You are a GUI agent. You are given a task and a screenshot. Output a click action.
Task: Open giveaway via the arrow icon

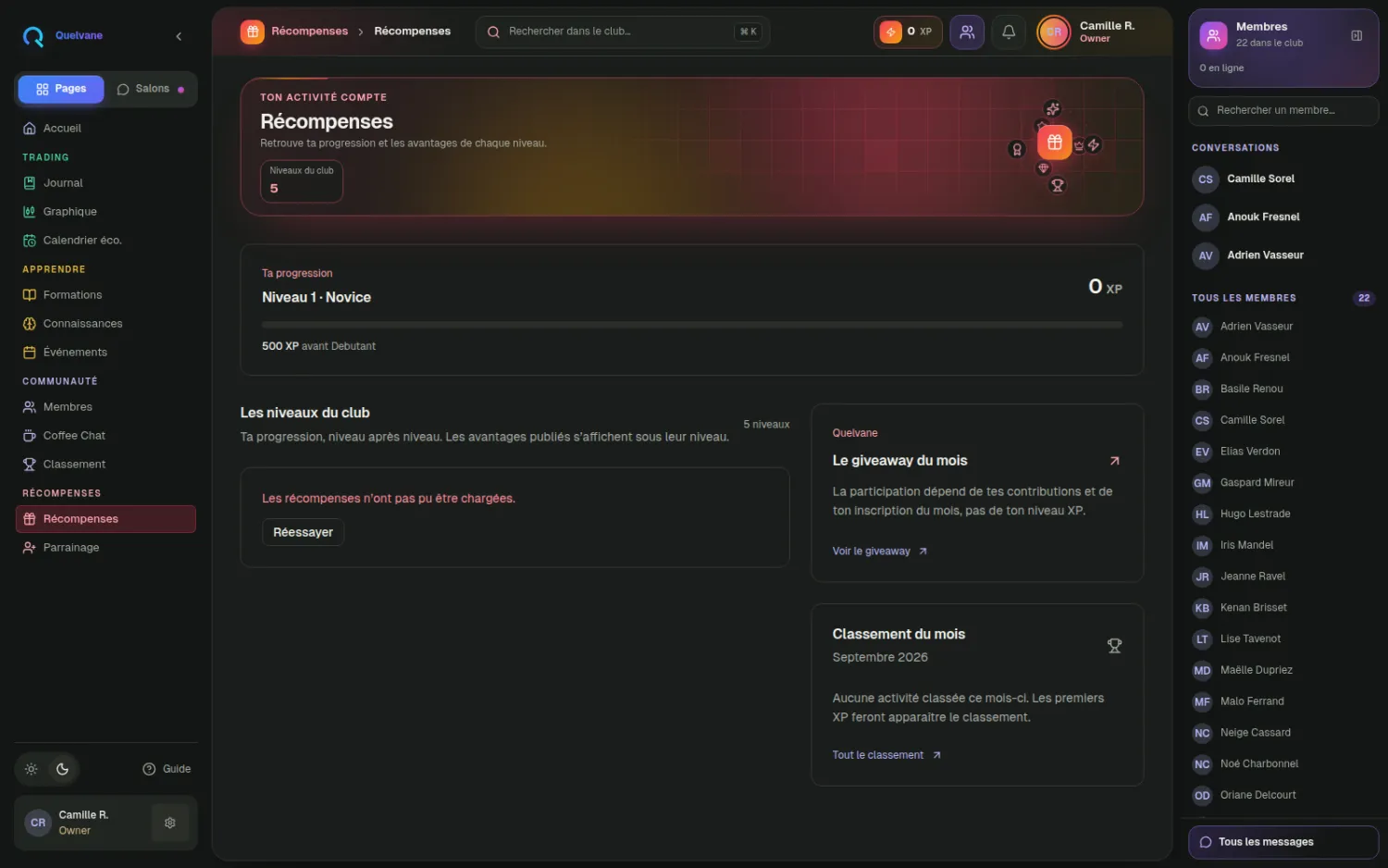pyautogui.click(x=1114, y=461)
